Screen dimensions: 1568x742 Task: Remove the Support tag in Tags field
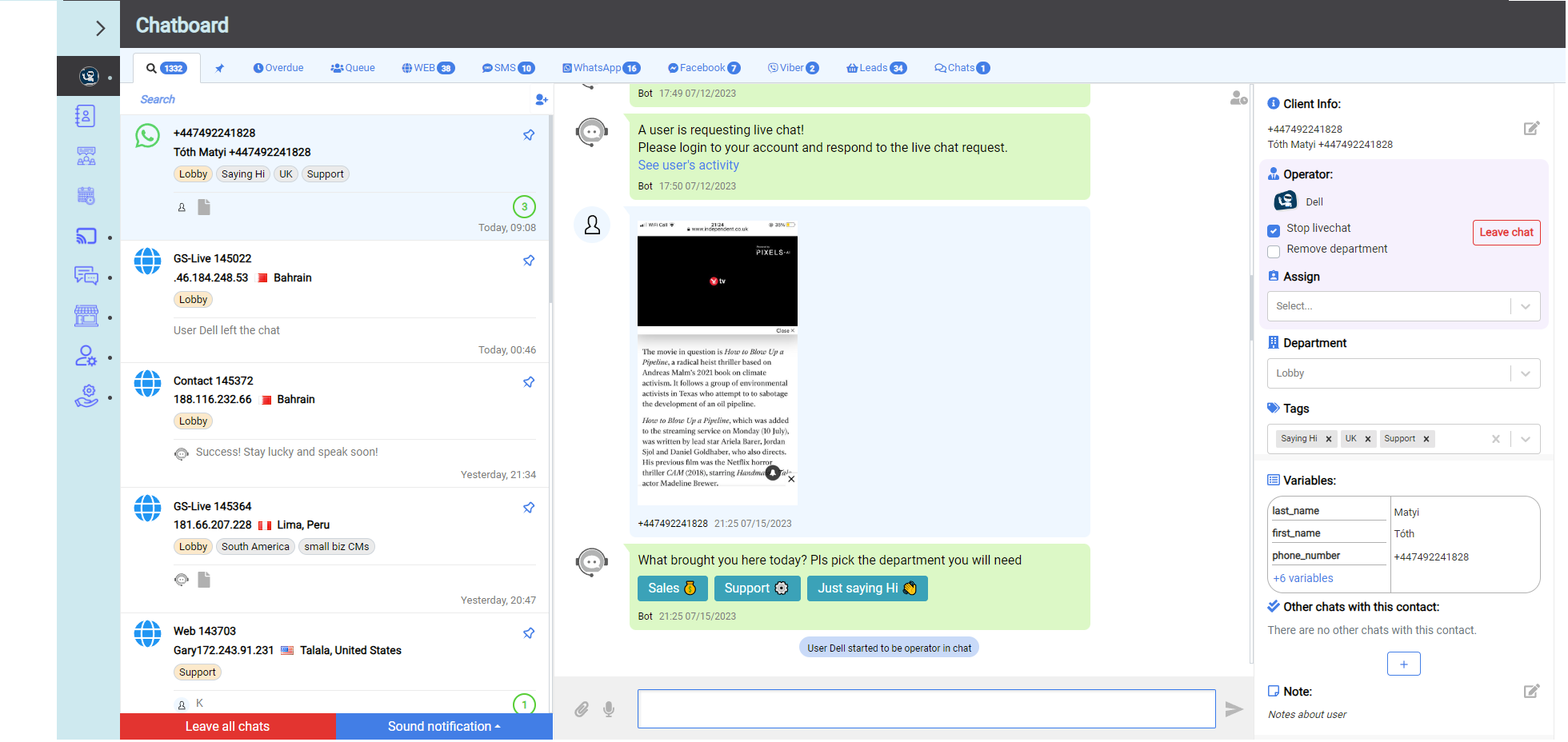coord(1426,439)
